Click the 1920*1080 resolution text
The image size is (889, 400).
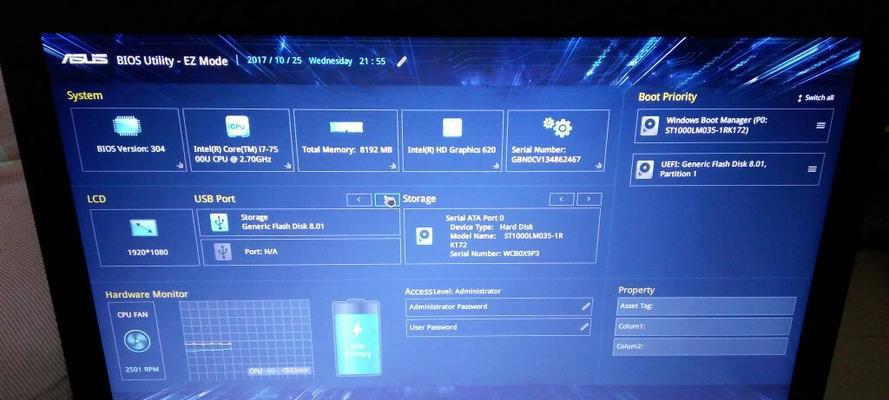point(147,252)
